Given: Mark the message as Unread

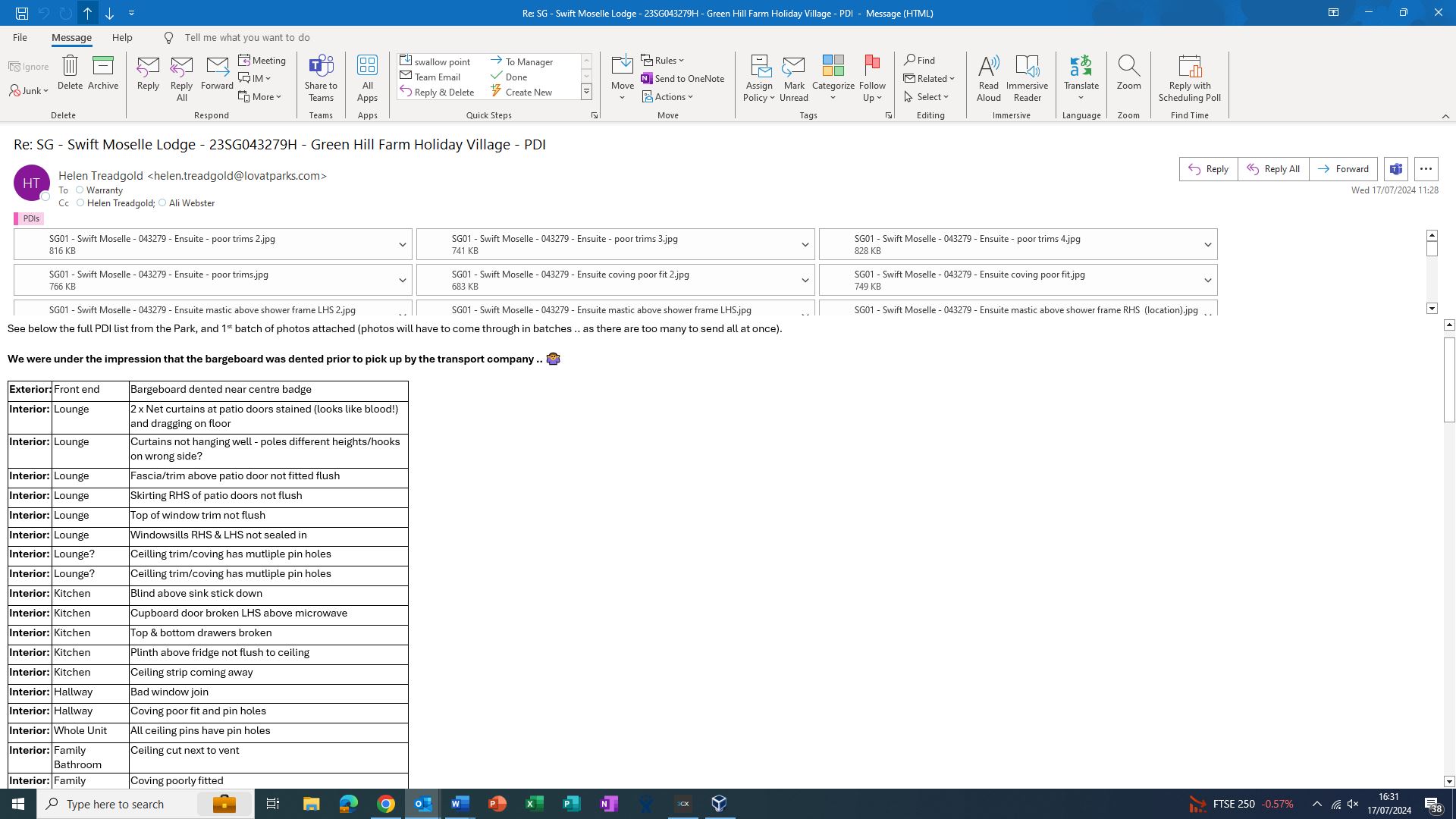Looking at the screenshot, I should (793, 77).
